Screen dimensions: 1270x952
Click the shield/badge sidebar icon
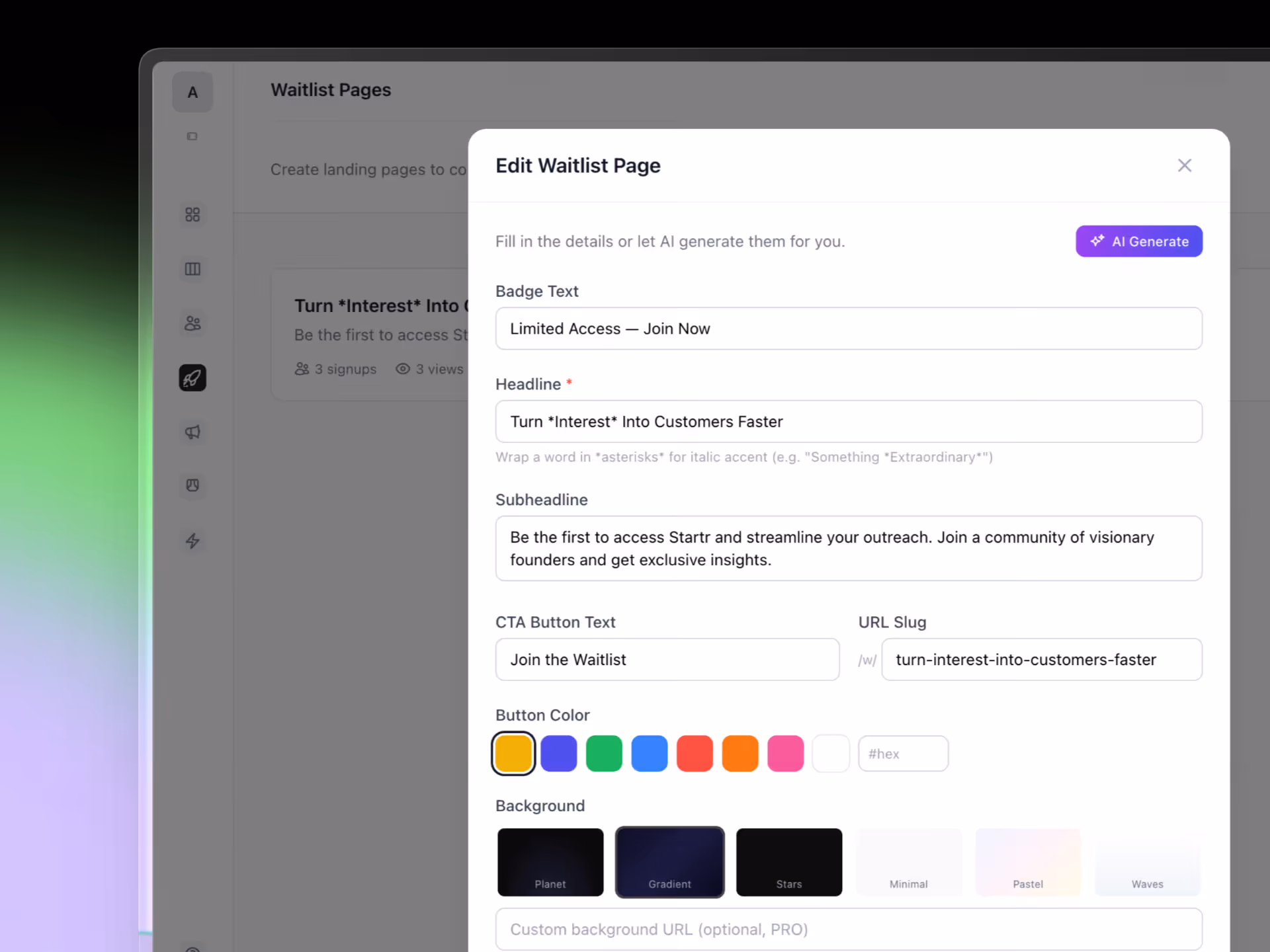point(192,486)
